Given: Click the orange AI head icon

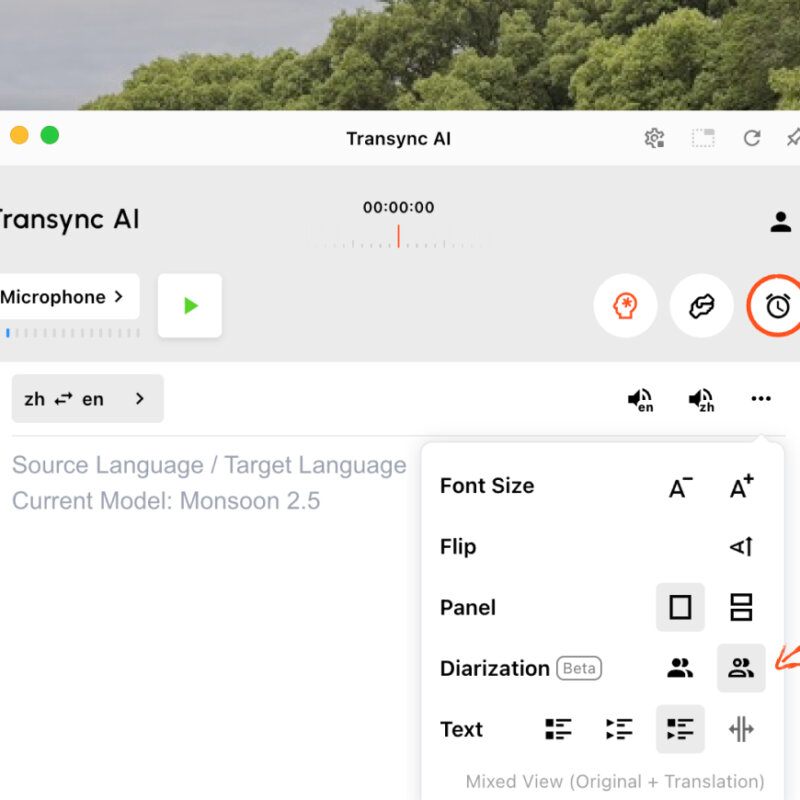Looking at the screenshot, I should (x=625, y=306).
